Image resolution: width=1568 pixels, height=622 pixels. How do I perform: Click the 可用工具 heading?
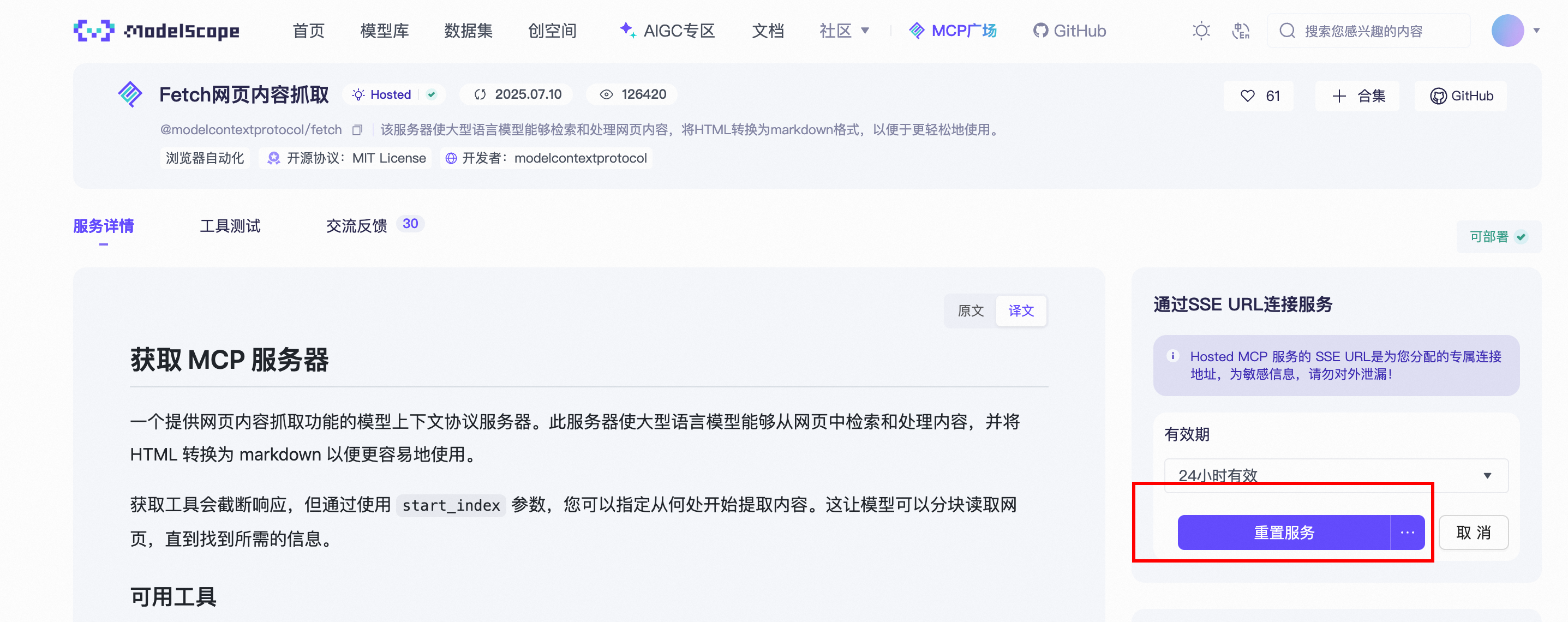click(173, 596)
